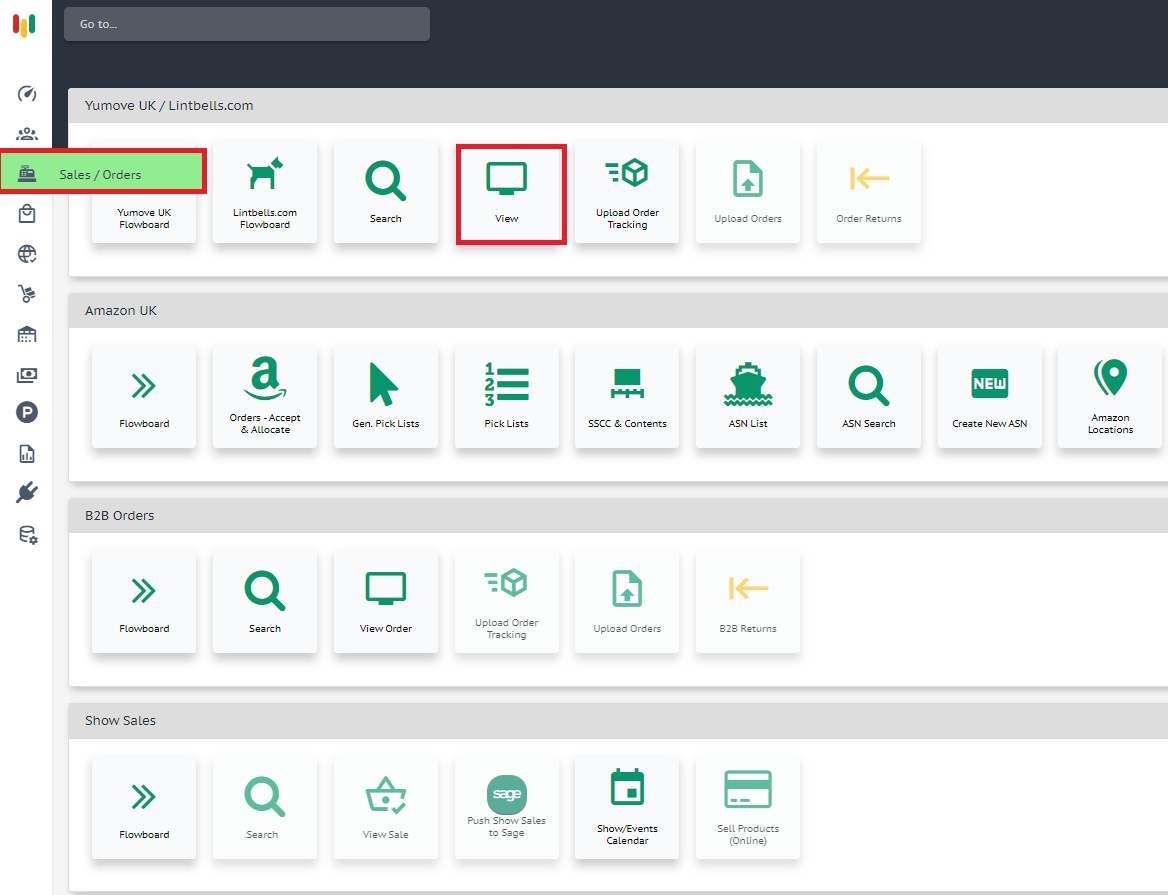Open Orders - Accept & Allocate tile

click(264, 397)
